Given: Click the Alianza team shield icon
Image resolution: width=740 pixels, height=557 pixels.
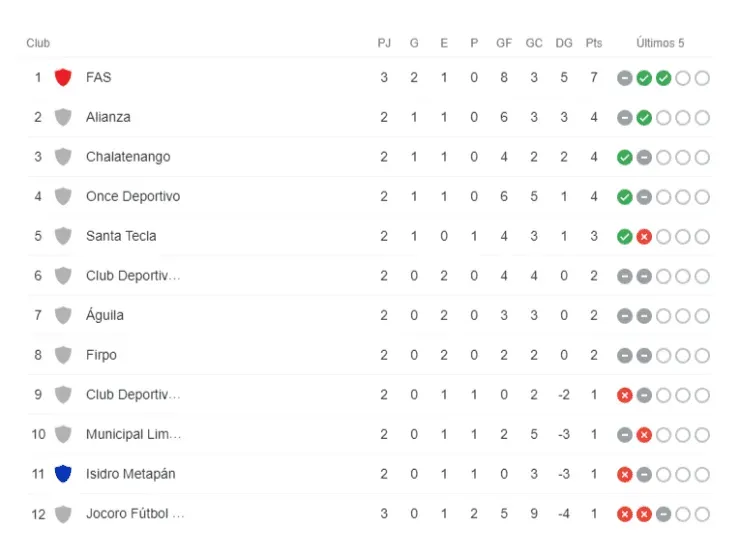Looking at the screenshot, I should [x=63, y=117].
